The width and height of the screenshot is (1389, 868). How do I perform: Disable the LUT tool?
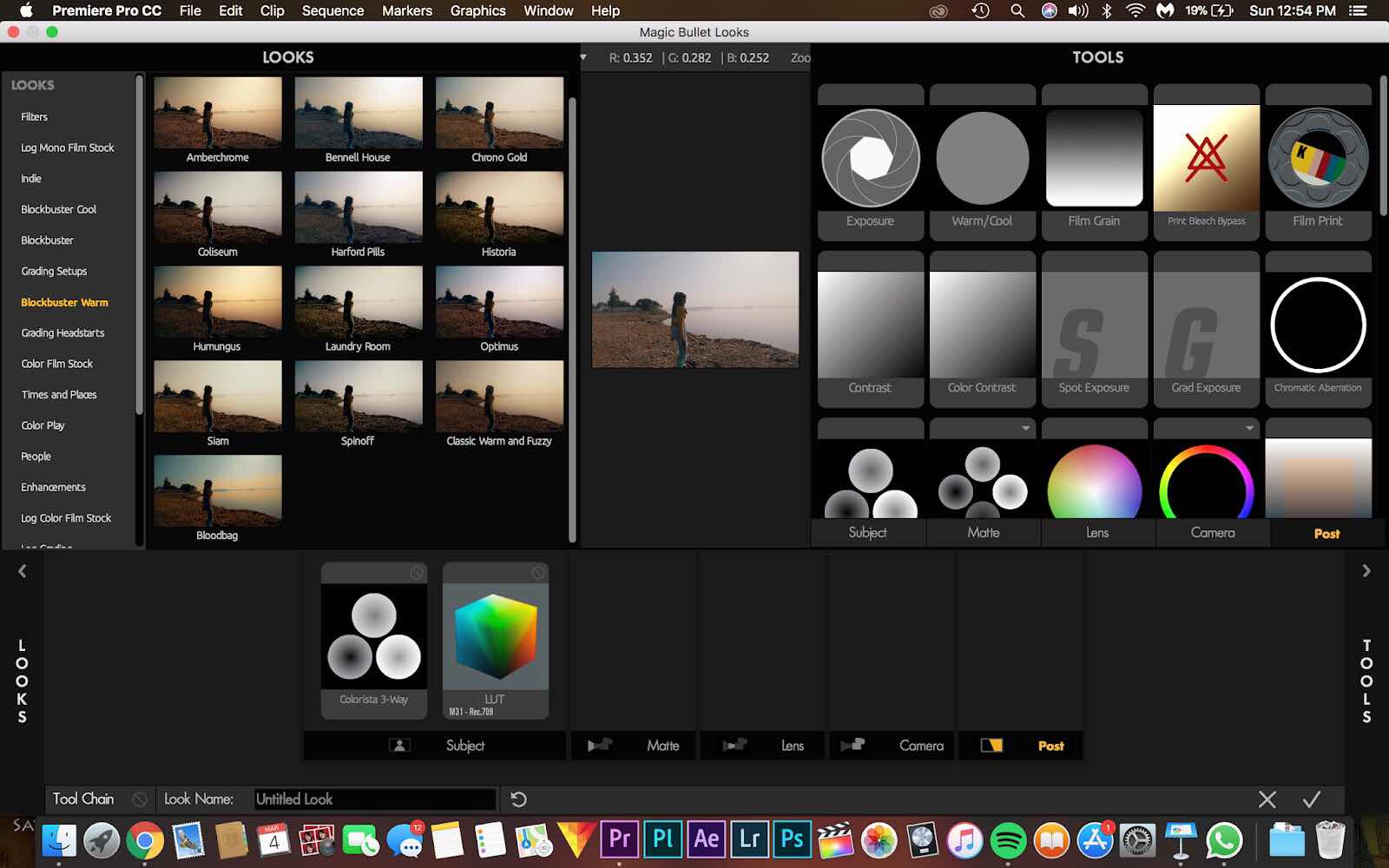click(x=538, y=573)
